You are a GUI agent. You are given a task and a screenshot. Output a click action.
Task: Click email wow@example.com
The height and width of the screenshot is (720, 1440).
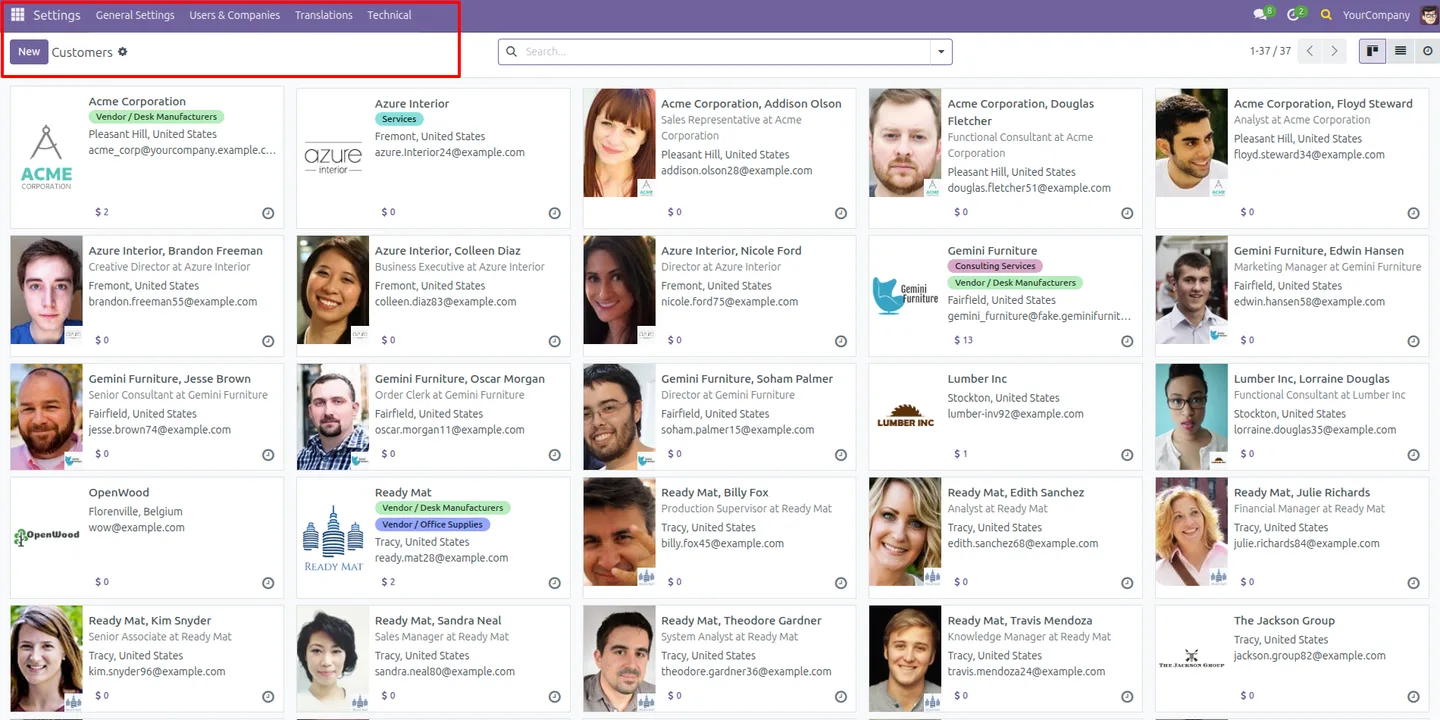(x=137, y=527)
